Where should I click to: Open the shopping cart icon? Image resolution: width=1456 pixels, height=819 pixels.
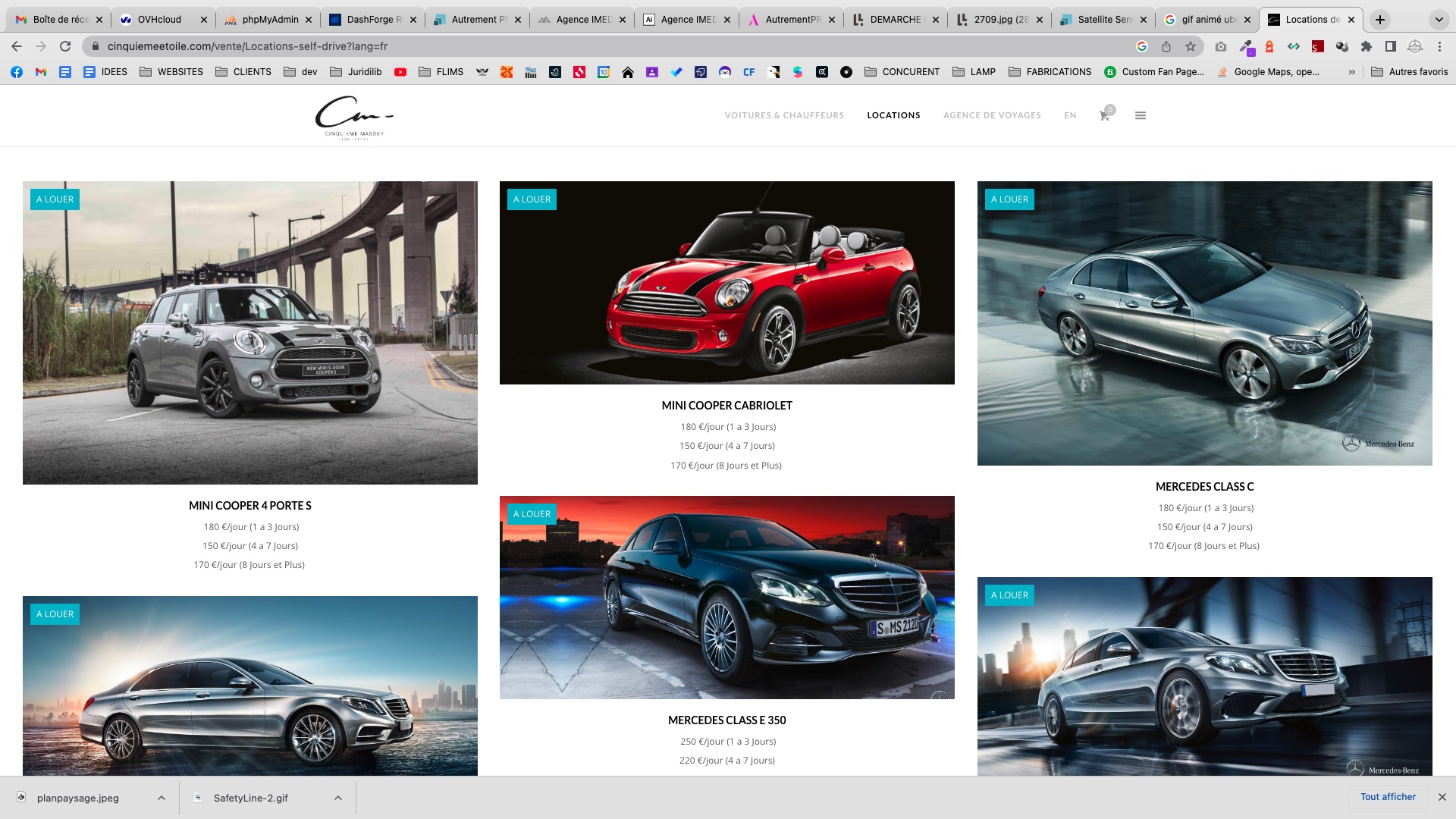(x=1104, y=116)
